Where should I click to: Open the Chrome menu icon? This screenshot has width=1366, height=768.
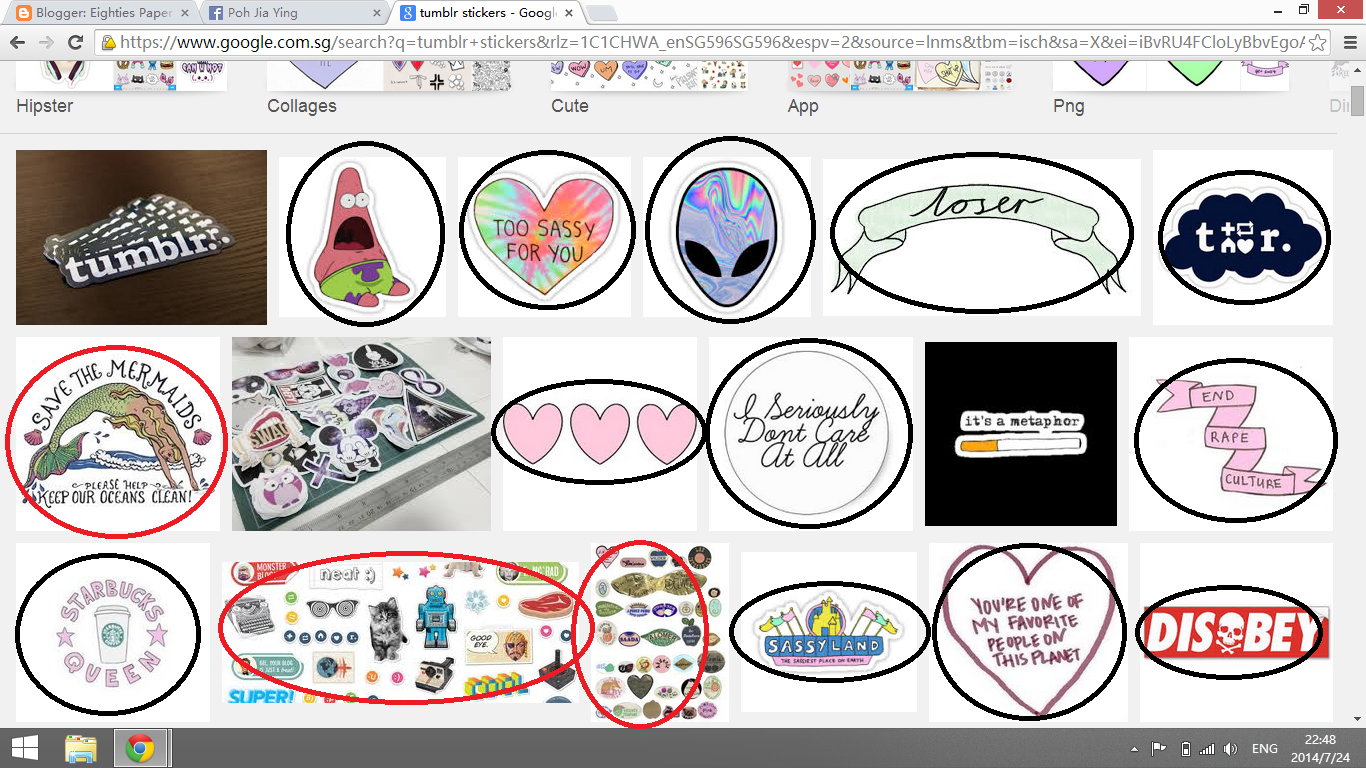pos(1348,44)
